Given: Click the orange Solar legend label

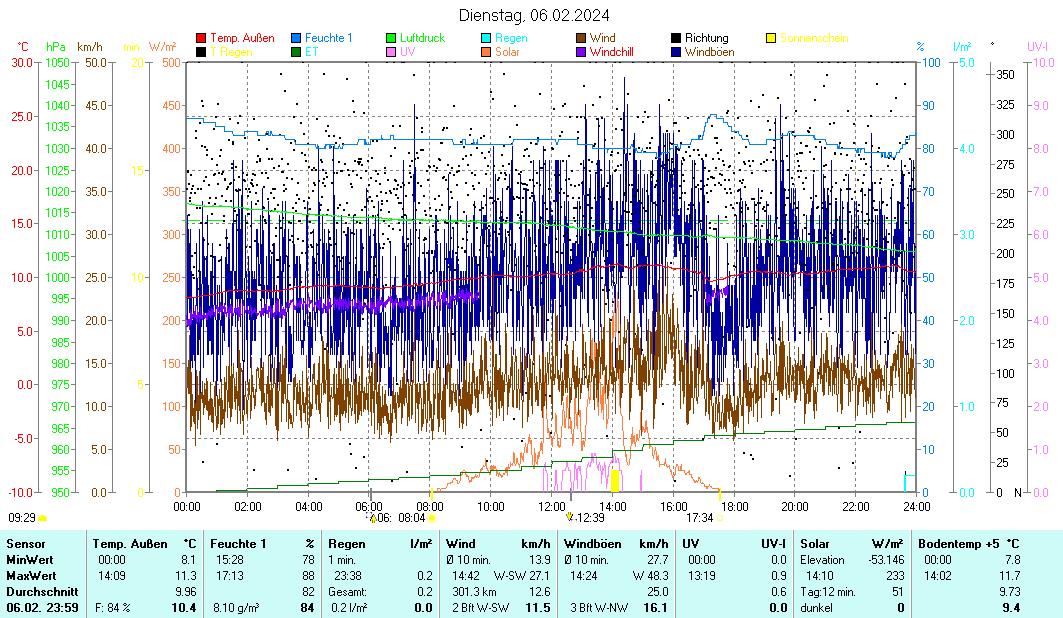Looking at the screenshot, I should click(507, 52).
